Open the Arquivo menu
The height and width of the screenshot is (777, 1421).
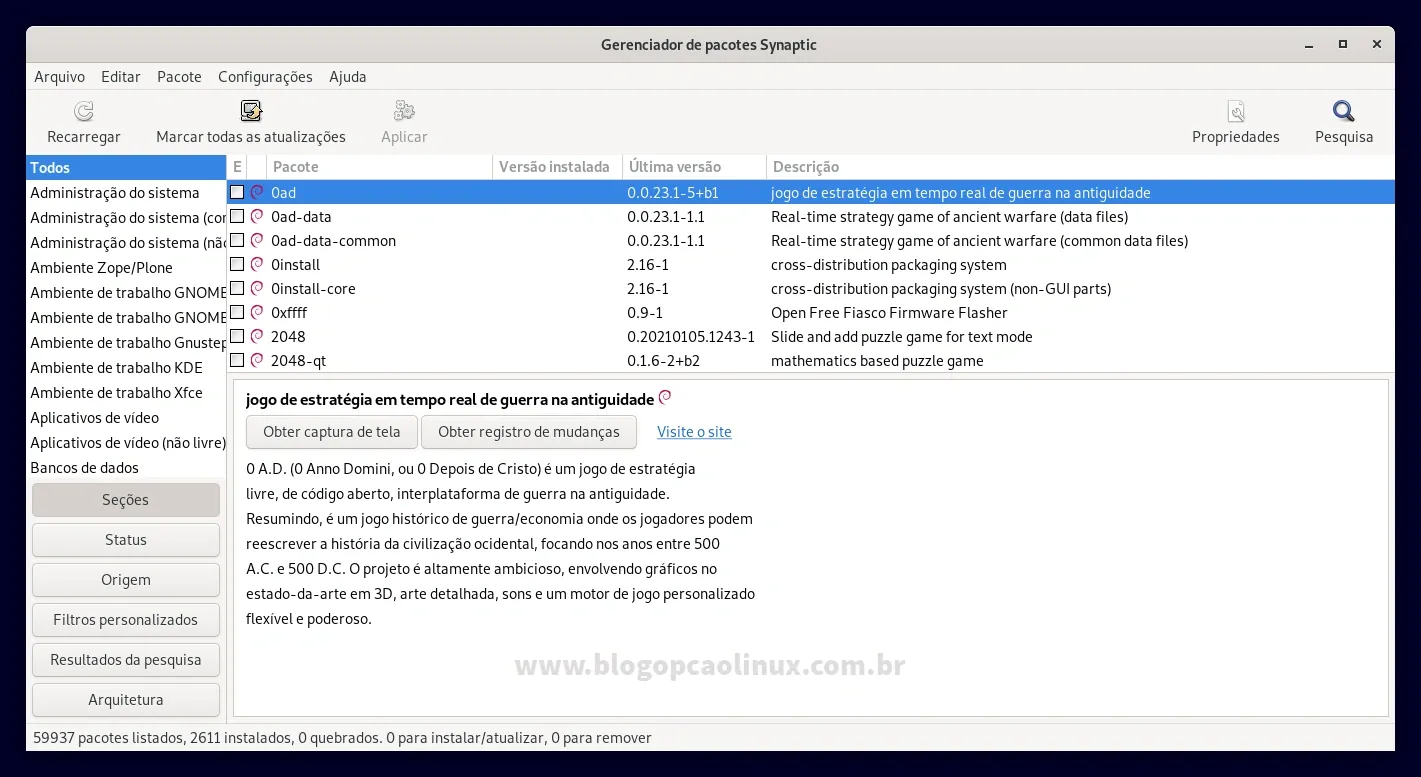[60, 77]
